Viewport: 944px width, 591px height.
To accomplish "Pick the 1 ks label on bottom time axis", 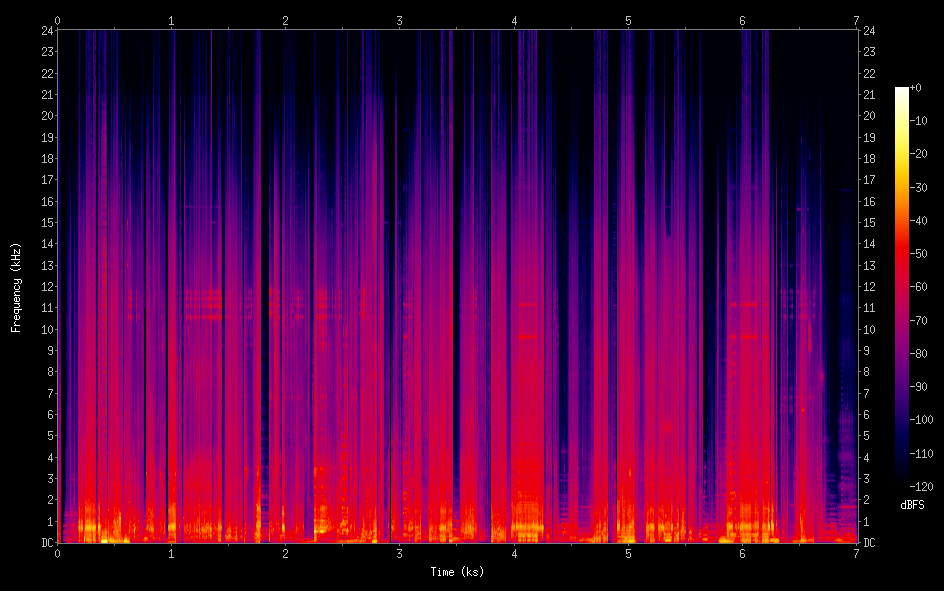I will (172, 553).
